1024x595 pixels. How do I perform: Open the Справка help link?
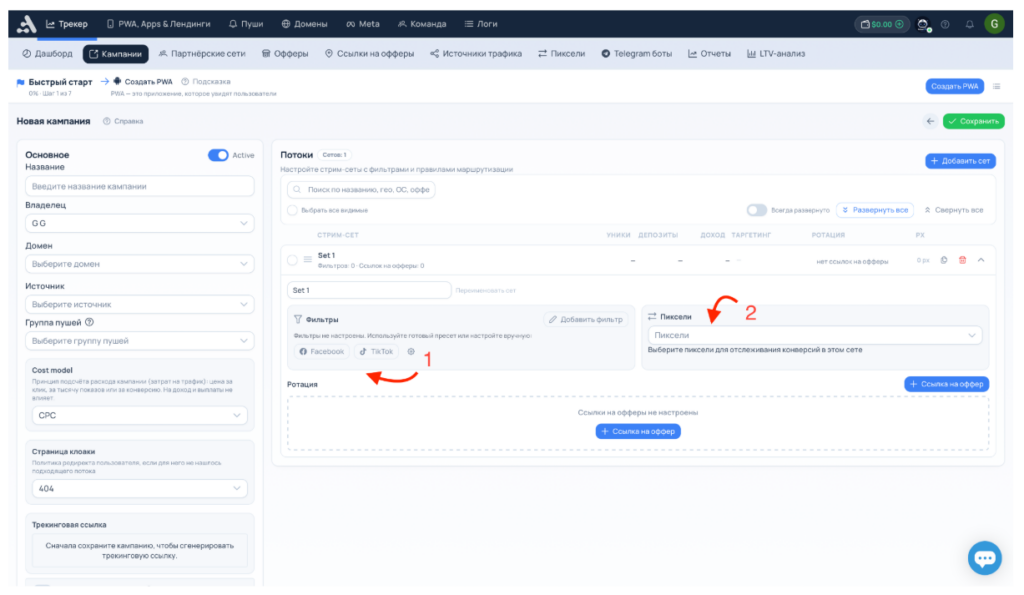pyautogui.click(x=123, y=121)
